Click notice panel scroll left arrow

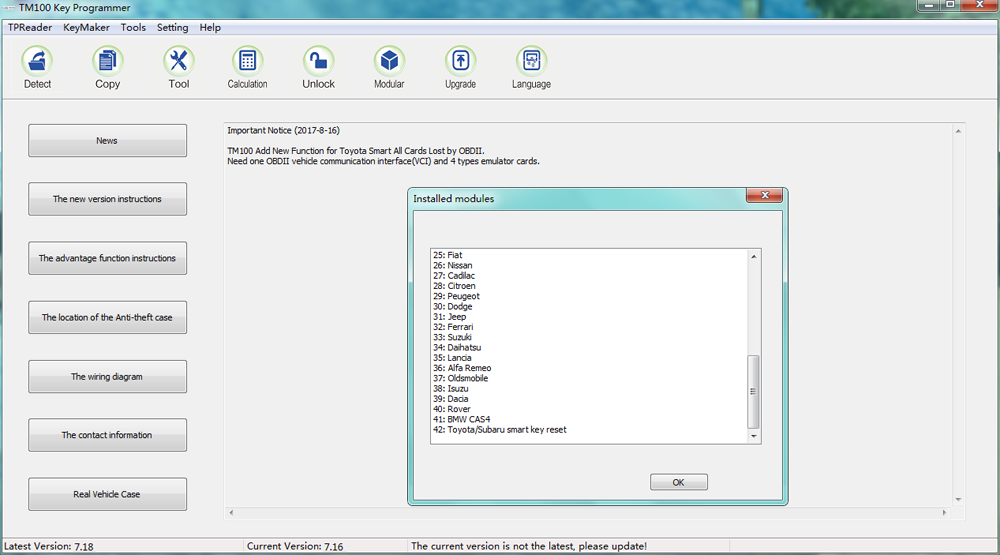pos(231,512)
